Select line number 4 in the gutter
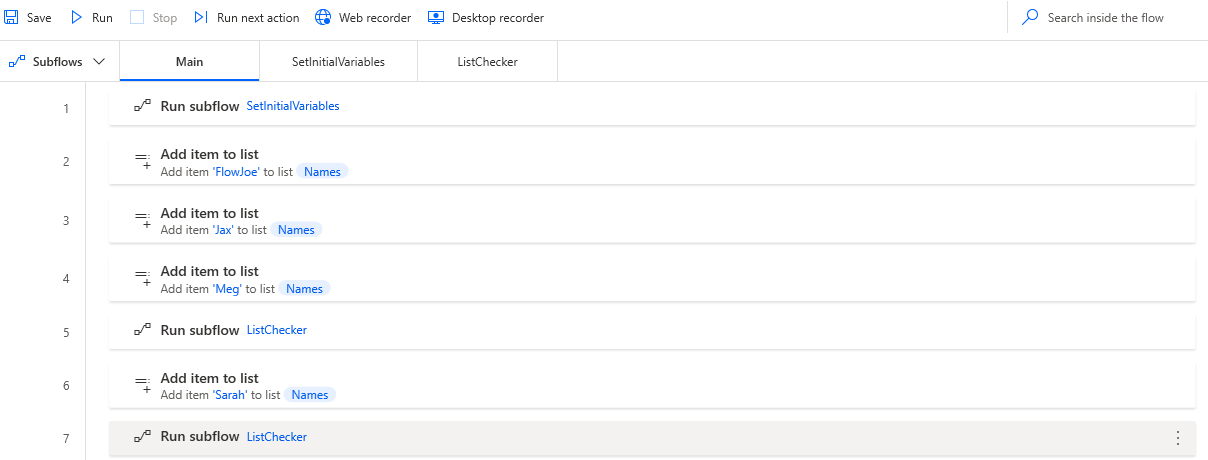 pyautogui.click(x=66, y=279)
